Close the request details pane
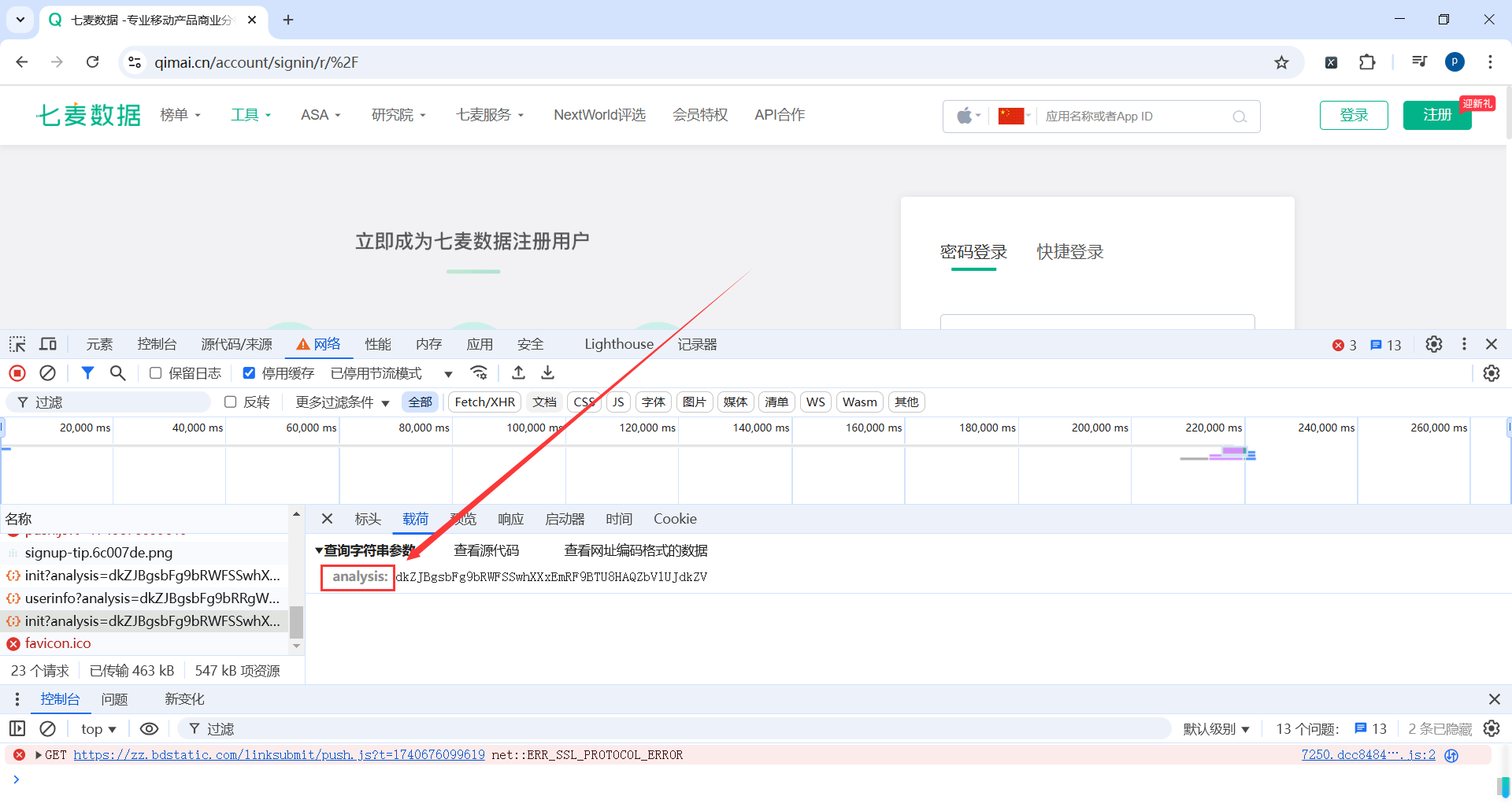 pos(328,519)
